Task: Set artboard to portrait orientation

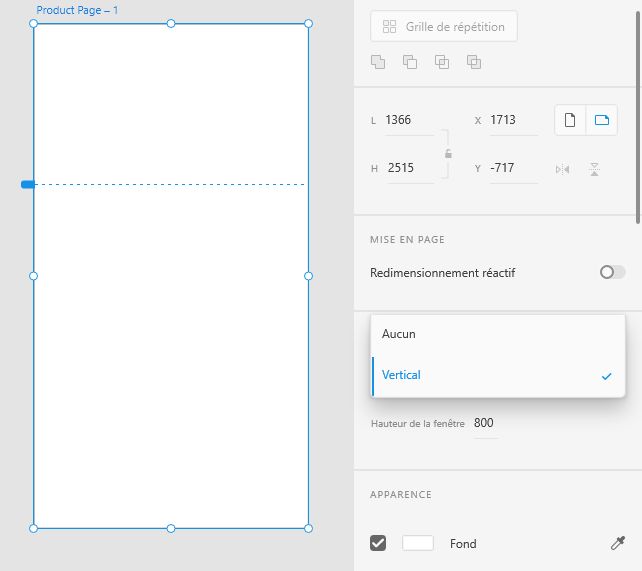Action: pos(570,120)
